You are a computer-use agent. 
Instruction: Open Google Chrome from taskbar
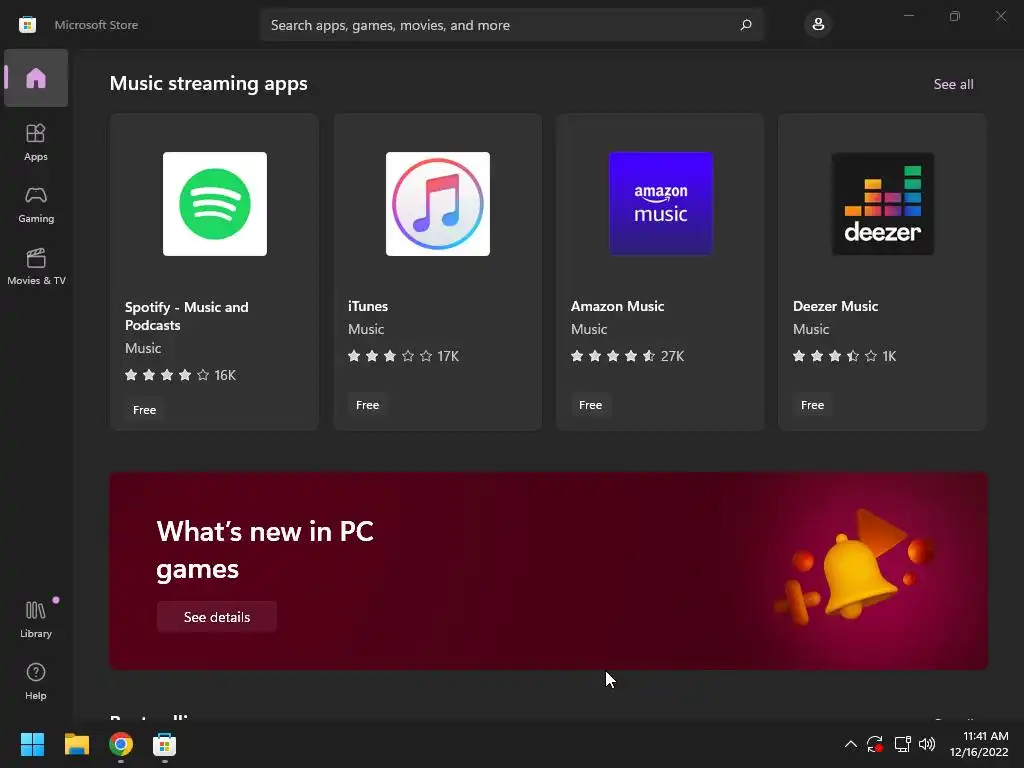[121, 744]
